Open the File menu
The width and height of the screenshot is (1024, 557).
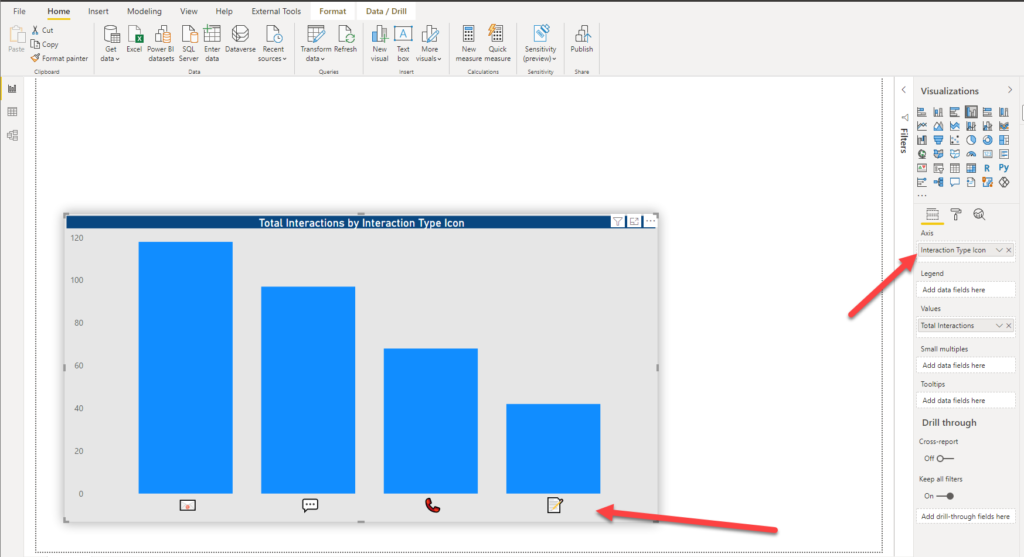(x=20, y=11)
